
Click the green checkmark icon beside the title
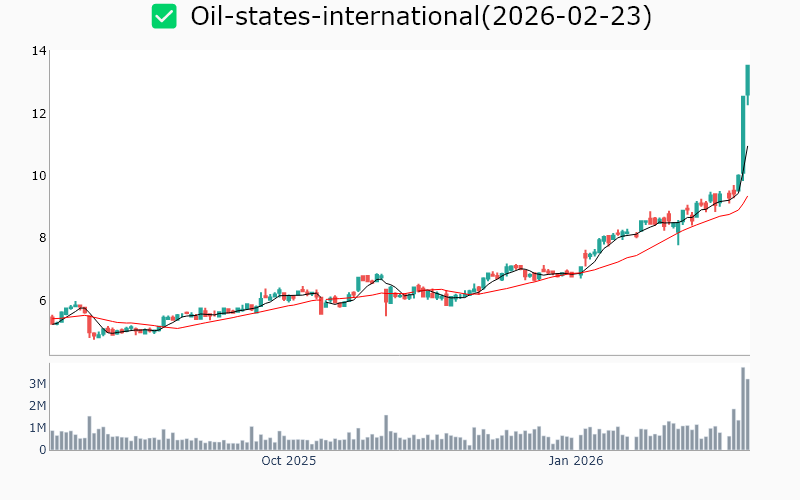164,17
